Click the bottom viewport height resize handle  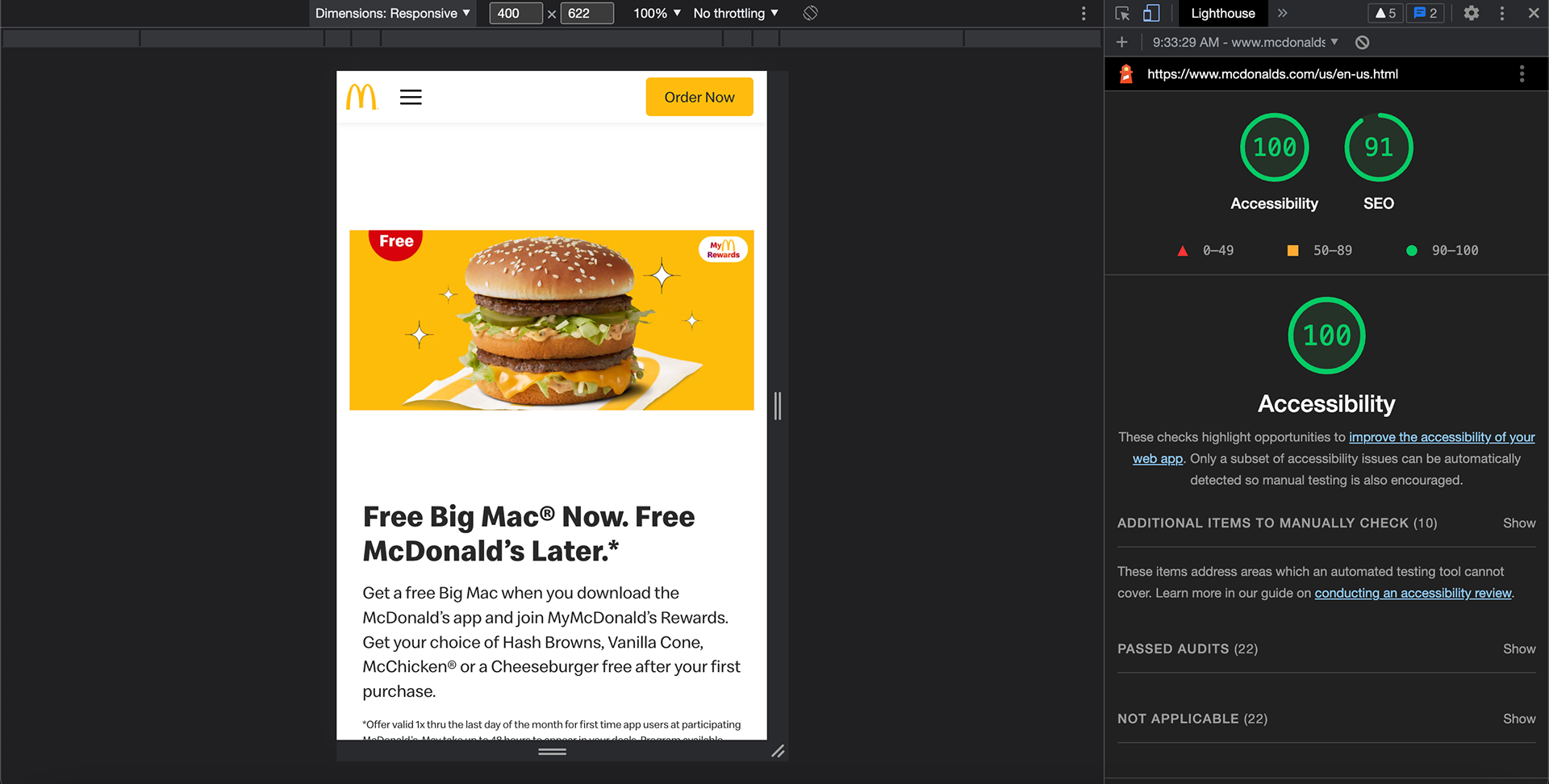pos(552,752)
